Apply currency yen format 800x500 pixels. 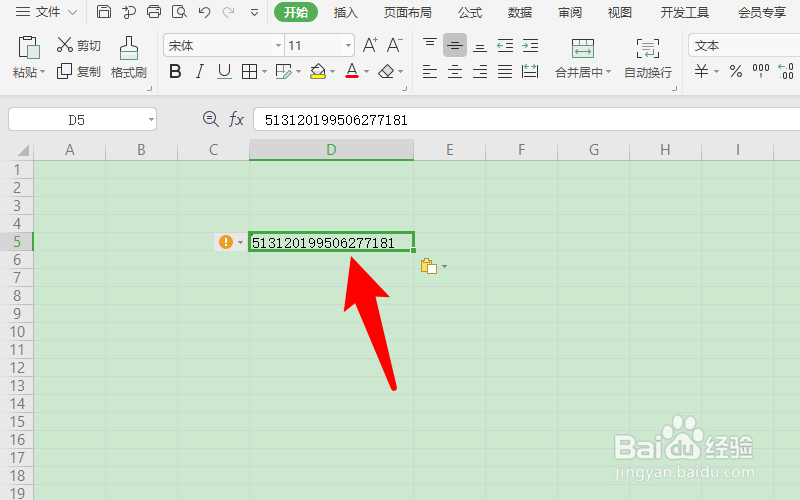coord(702,71)
